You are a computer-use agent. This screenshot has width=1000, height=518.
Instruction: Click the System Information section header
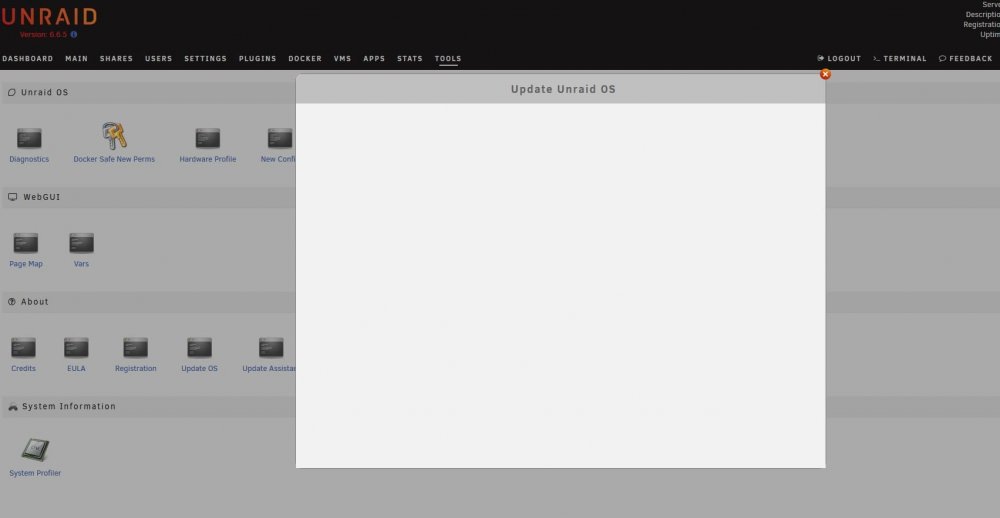coord(62,406)
